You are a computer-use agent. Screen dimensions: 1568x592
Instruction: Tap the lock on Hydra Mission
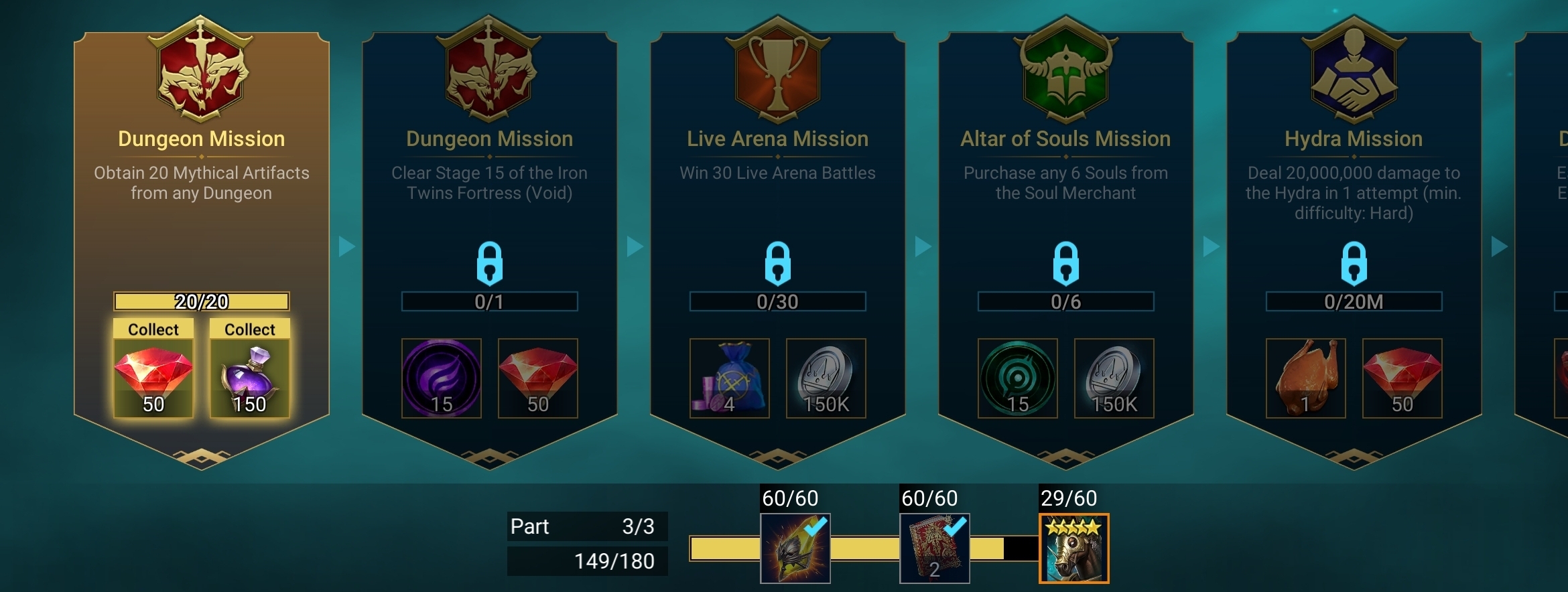click(x=1354, y=263)
